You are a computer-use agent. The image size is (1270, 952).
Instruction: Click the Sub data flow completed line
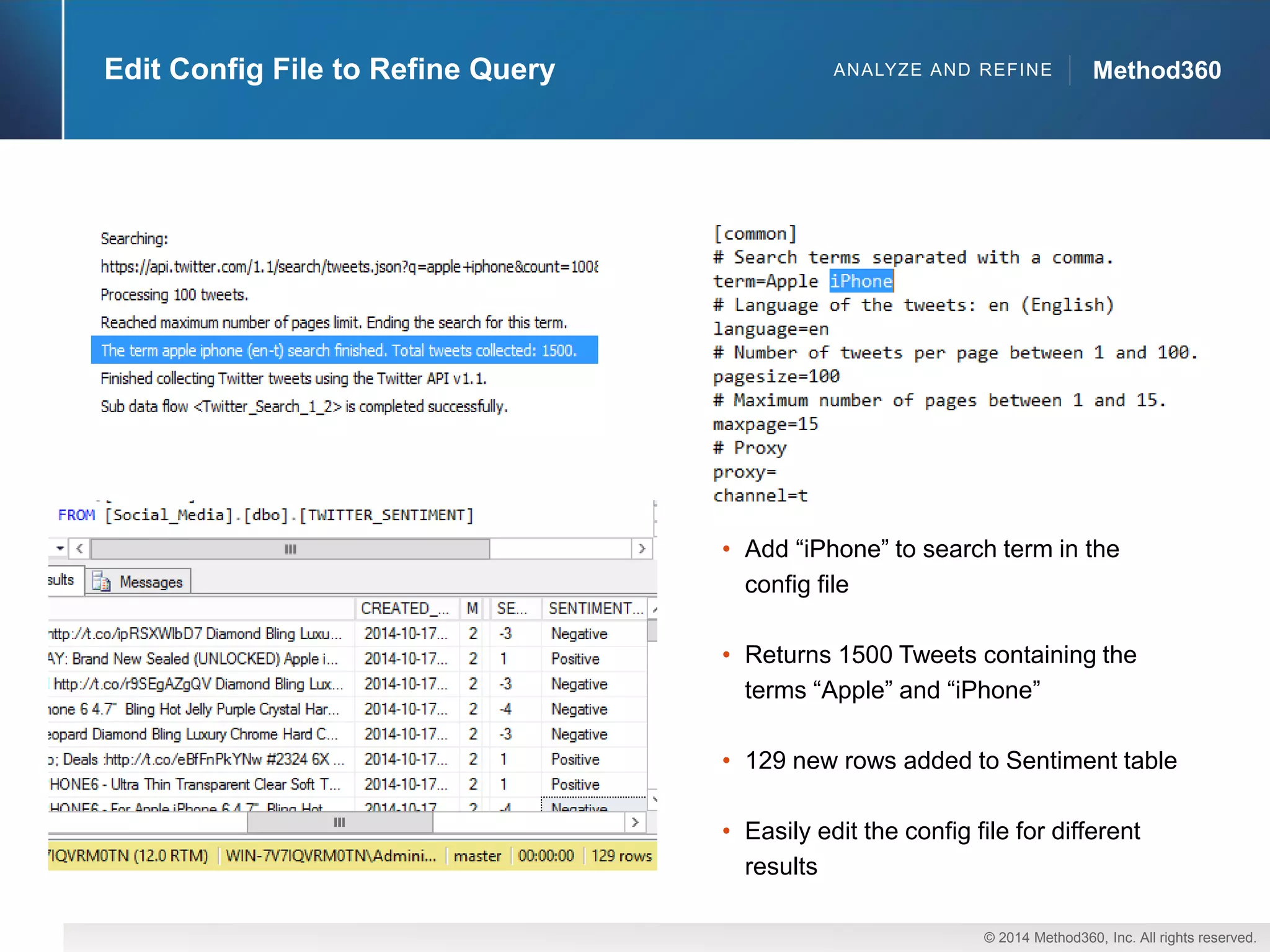304,406
